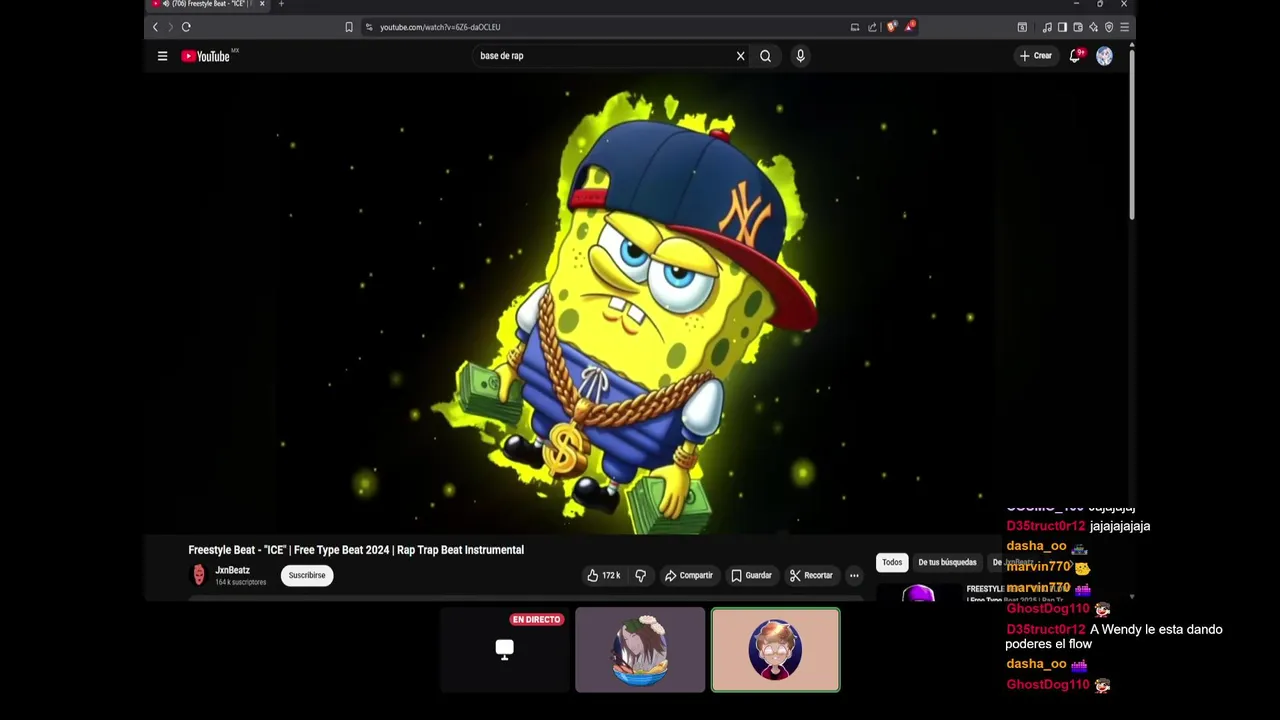Select the Freestyle Beat browser tab
1280x720 pixels.
208,4
